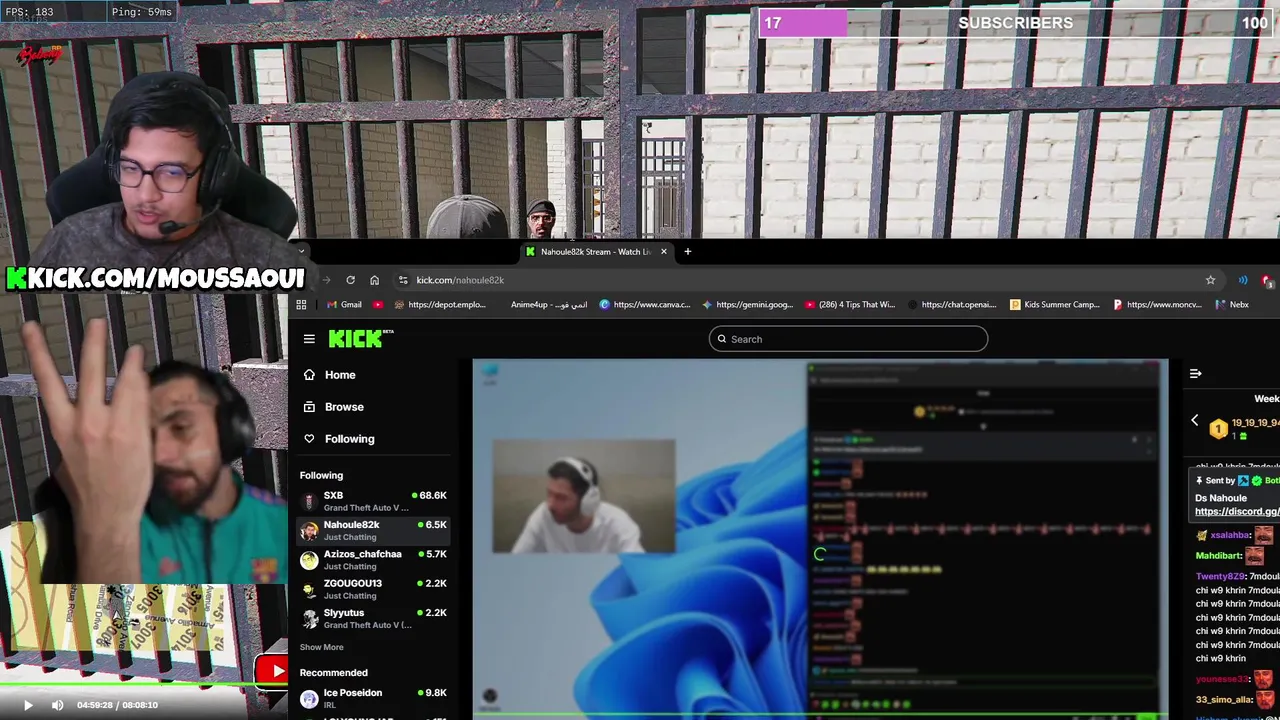Viewport: 1280px width, 720px height.
Task: Click username xsalahba in chat
Action: tap(1230, 535)
